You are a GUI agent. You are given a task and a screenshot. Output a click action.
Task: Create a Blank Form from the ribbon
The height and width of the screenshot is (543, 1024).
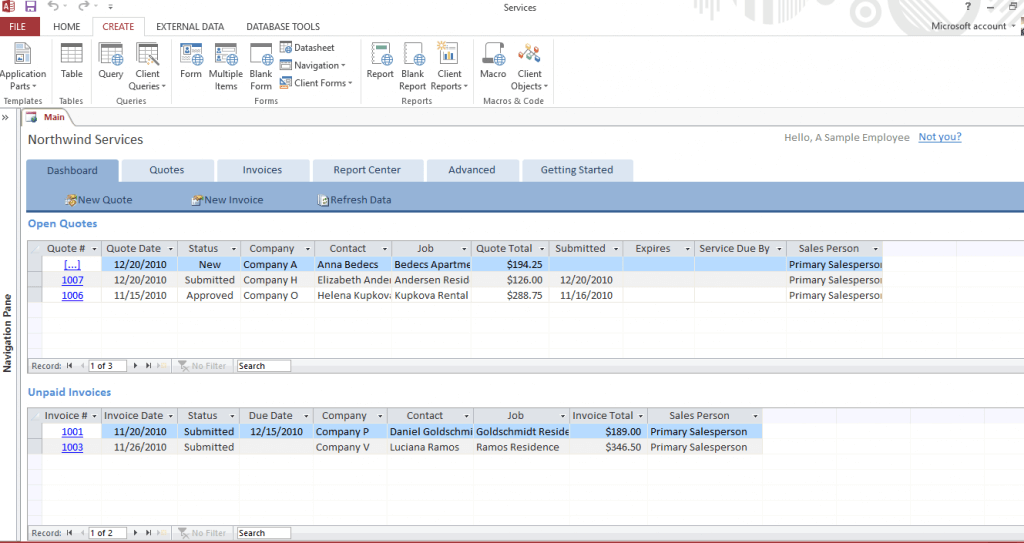tap(261, 62)
